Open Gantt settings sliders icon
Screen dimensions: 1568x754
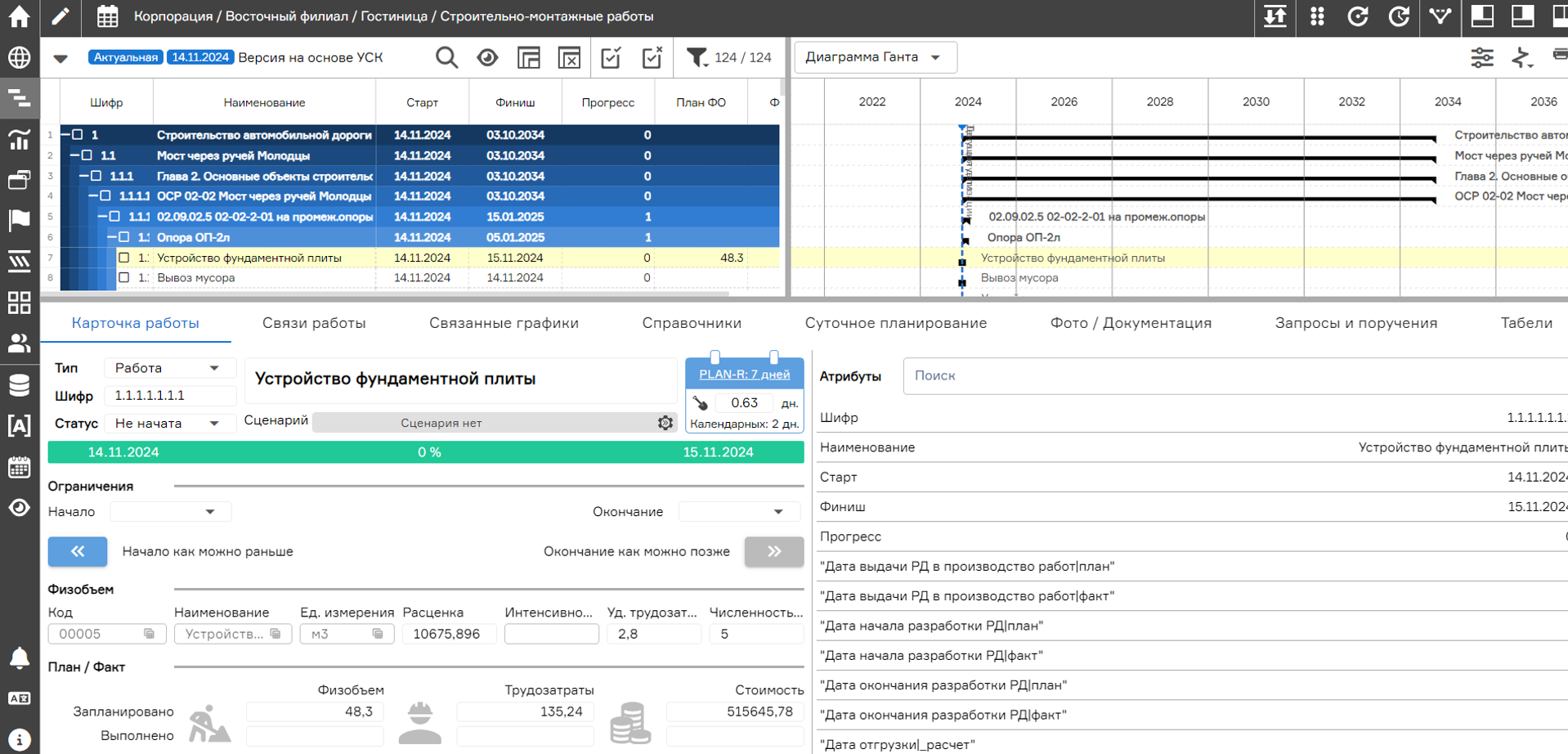(x=1481, y=57)
